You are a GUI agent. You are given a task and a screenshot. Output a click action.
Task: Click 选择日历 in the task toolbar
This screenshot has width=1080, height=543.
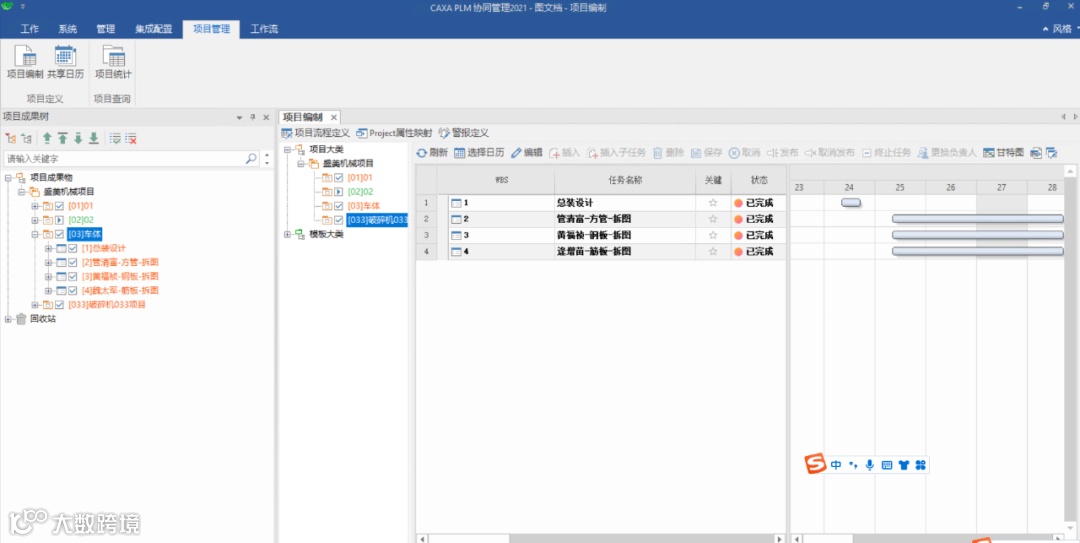tap(479, 152)
